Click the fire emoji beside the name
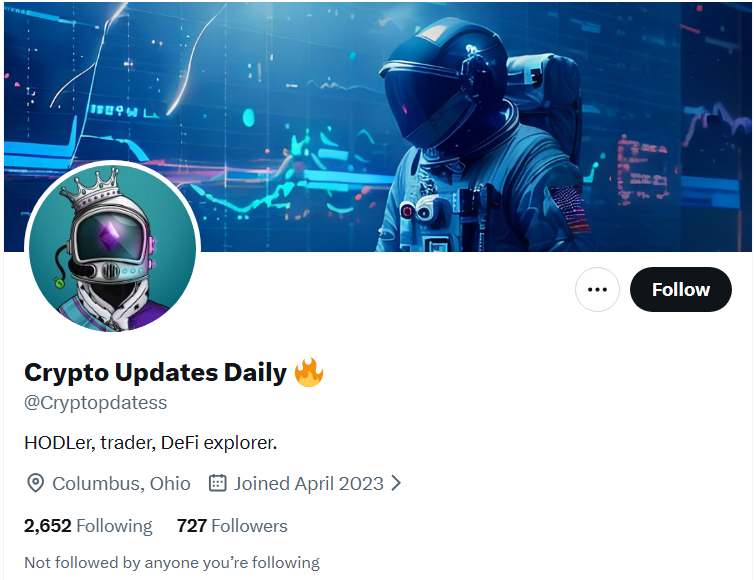This screenshot has height=580, width=756. (309, 373)
